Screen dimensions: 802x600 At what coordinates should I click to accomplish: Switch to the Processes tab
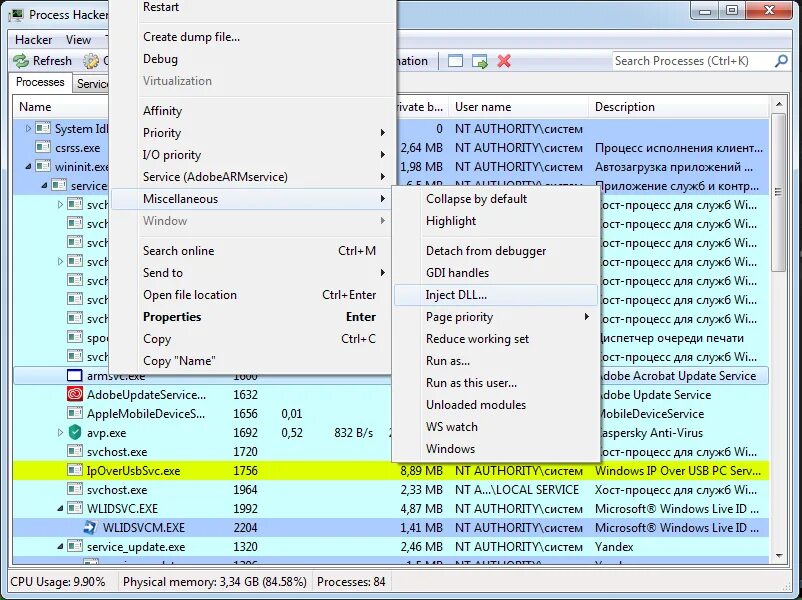pyautogui.click(x=40, y=82)
